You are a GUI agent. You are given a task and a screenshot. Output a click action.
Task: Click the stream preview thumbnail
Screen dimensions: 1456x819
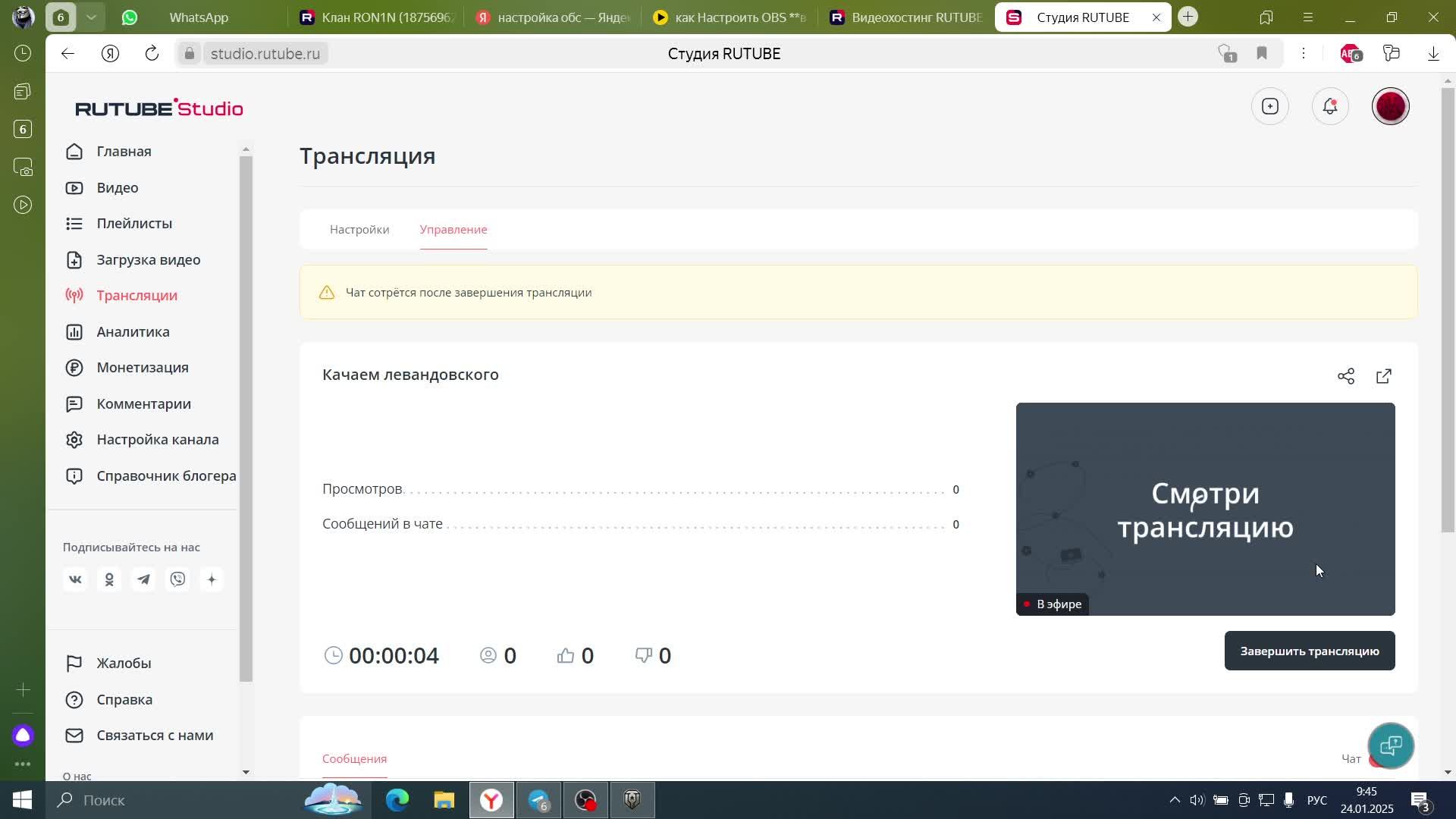coord(1206,509)
